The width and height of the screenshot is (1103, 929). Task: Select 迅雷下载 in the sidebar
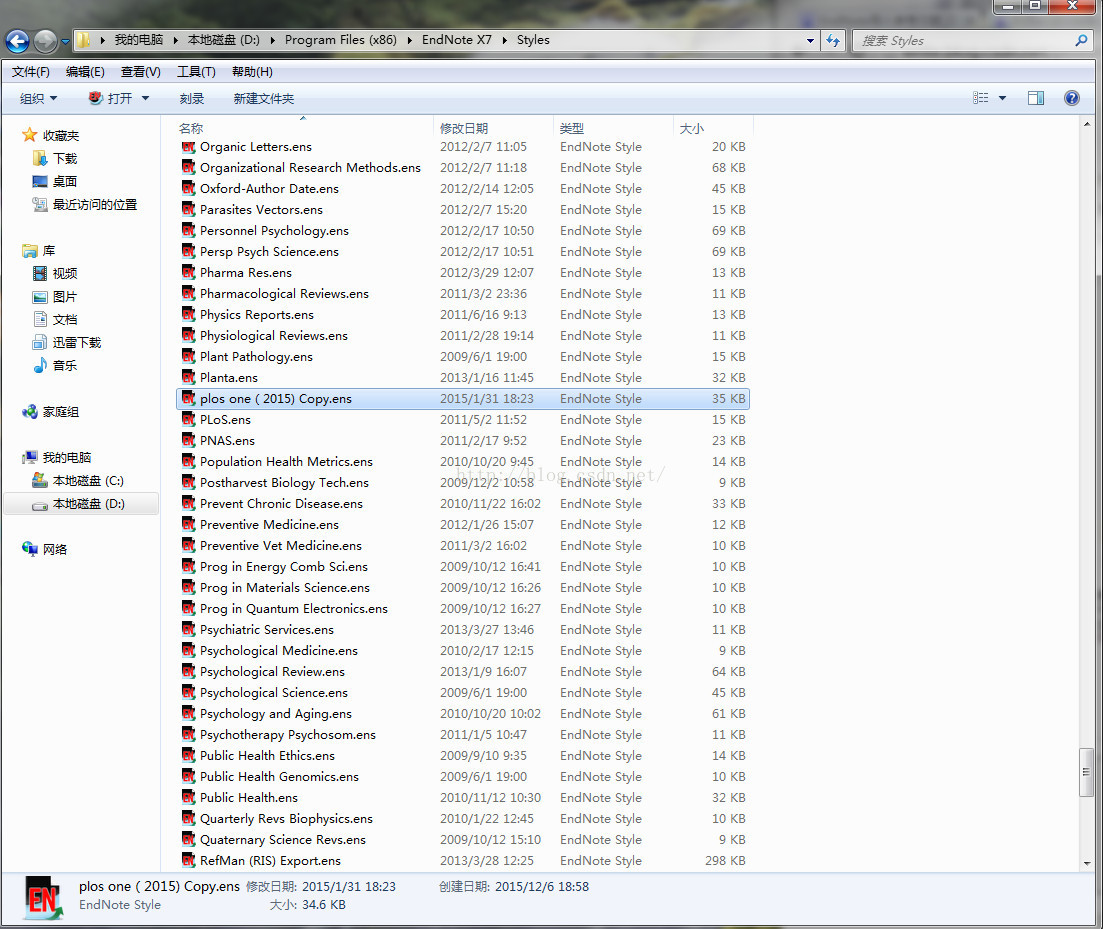[77, 342]
